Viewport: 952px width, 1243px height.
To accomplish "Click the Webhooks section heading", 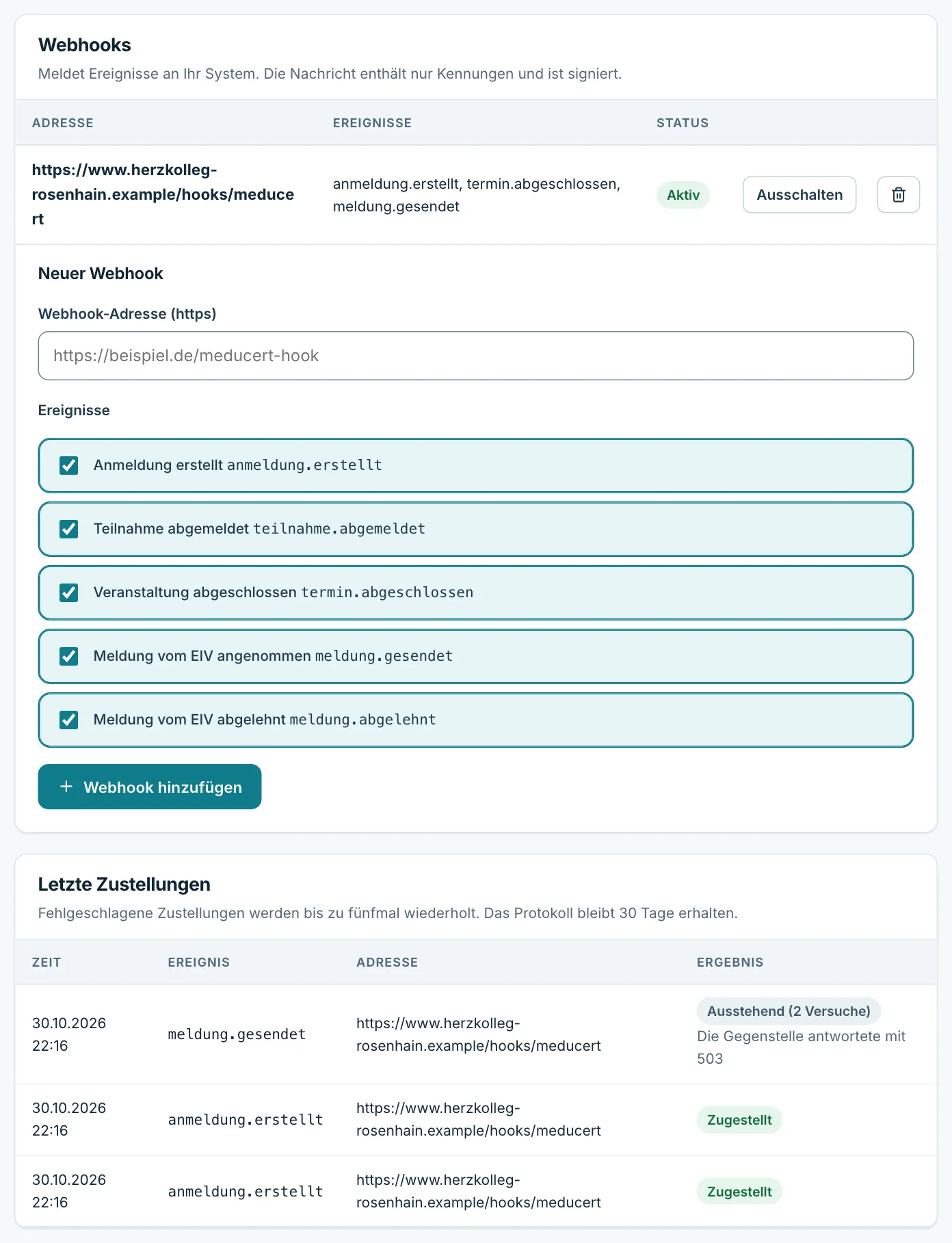I will [85, 45].
